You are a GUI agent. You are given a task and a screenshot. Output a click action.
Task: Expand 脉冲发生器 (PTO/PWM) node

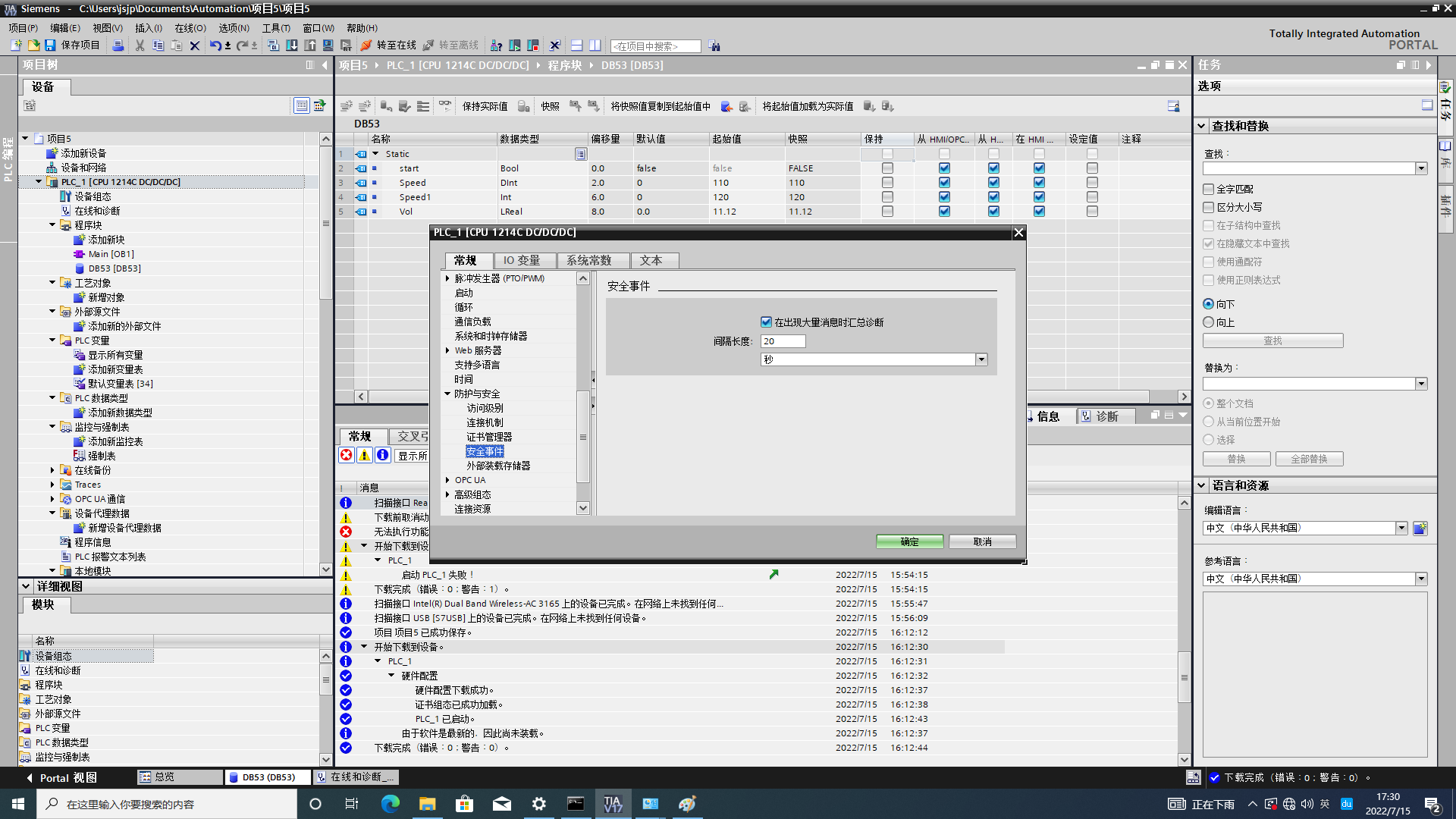[x=447, y=278]
